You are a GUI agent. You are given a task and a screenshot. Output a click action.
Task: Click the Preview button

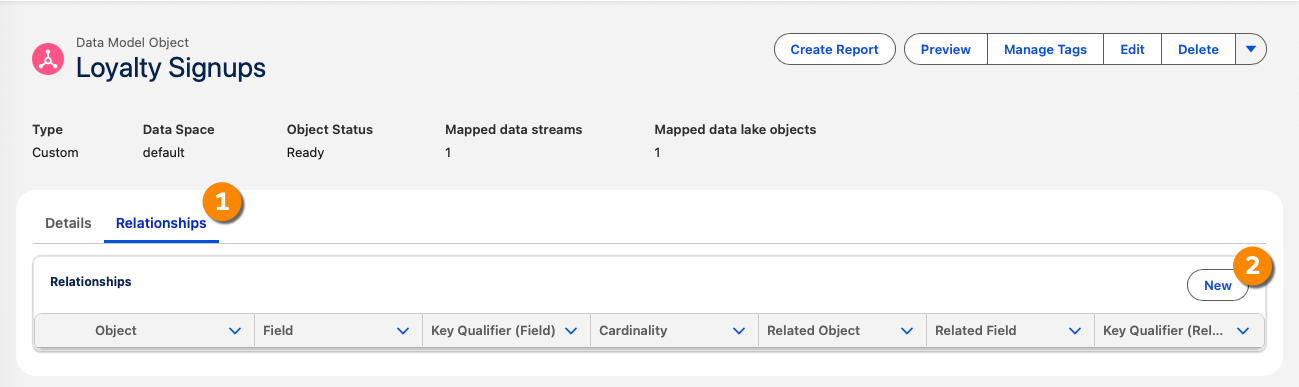(x=946, y=49)
